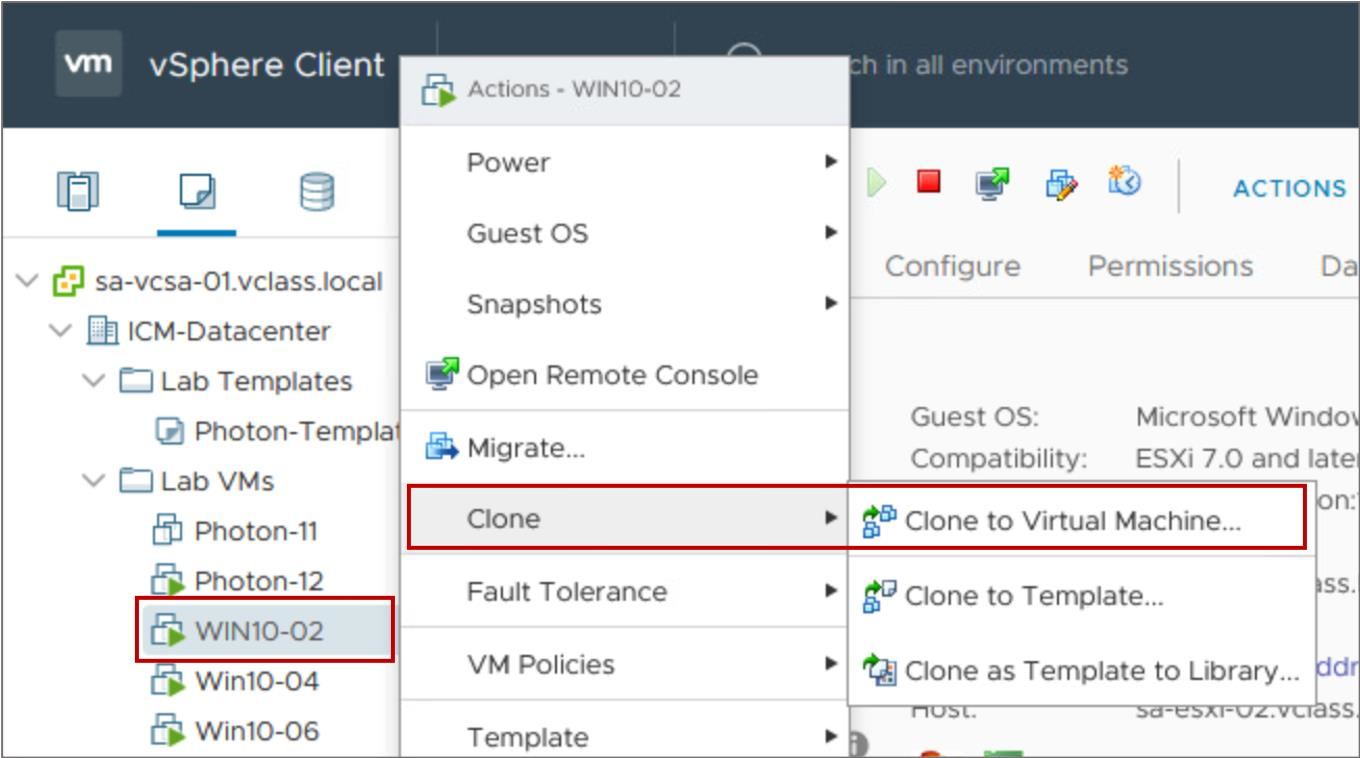Switch to the Configure tab
The height and width of the screenshot is (758, 1360).
[952, 266]
